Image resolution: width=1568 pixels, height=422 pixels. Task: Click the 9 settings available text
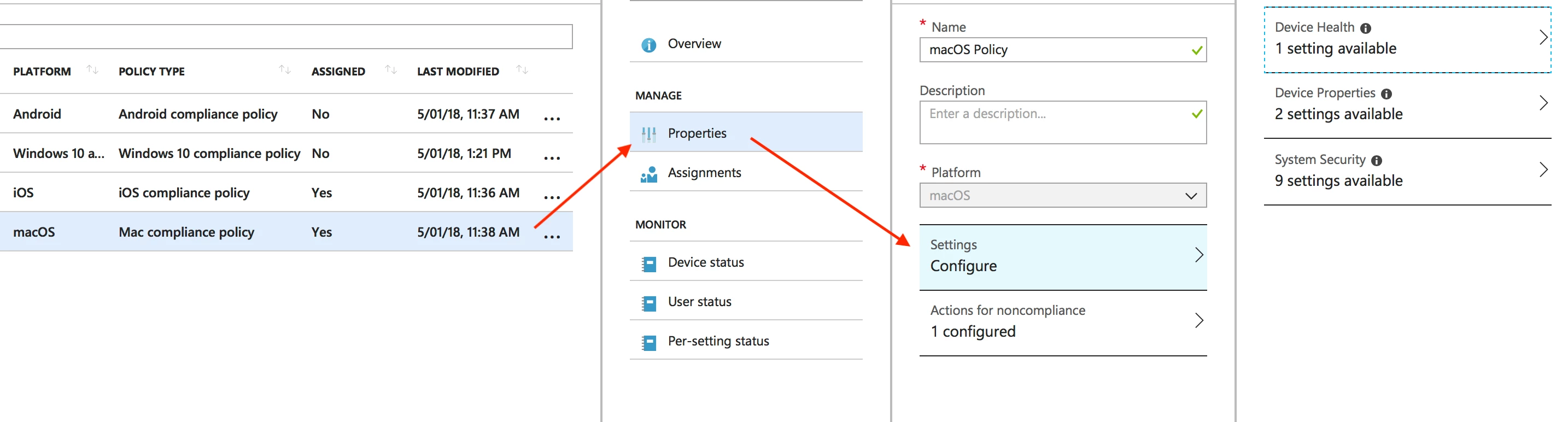click(x=1338, y=181)
